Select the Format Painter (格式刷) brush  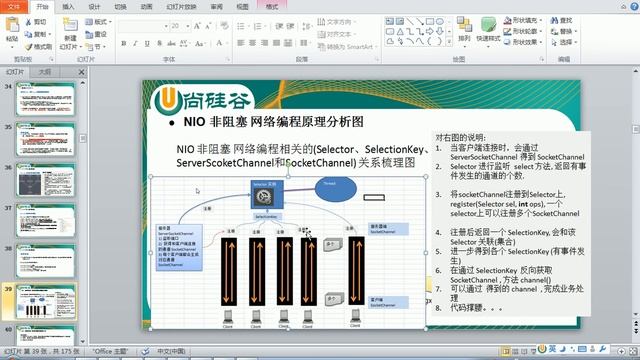pos(29,47)
